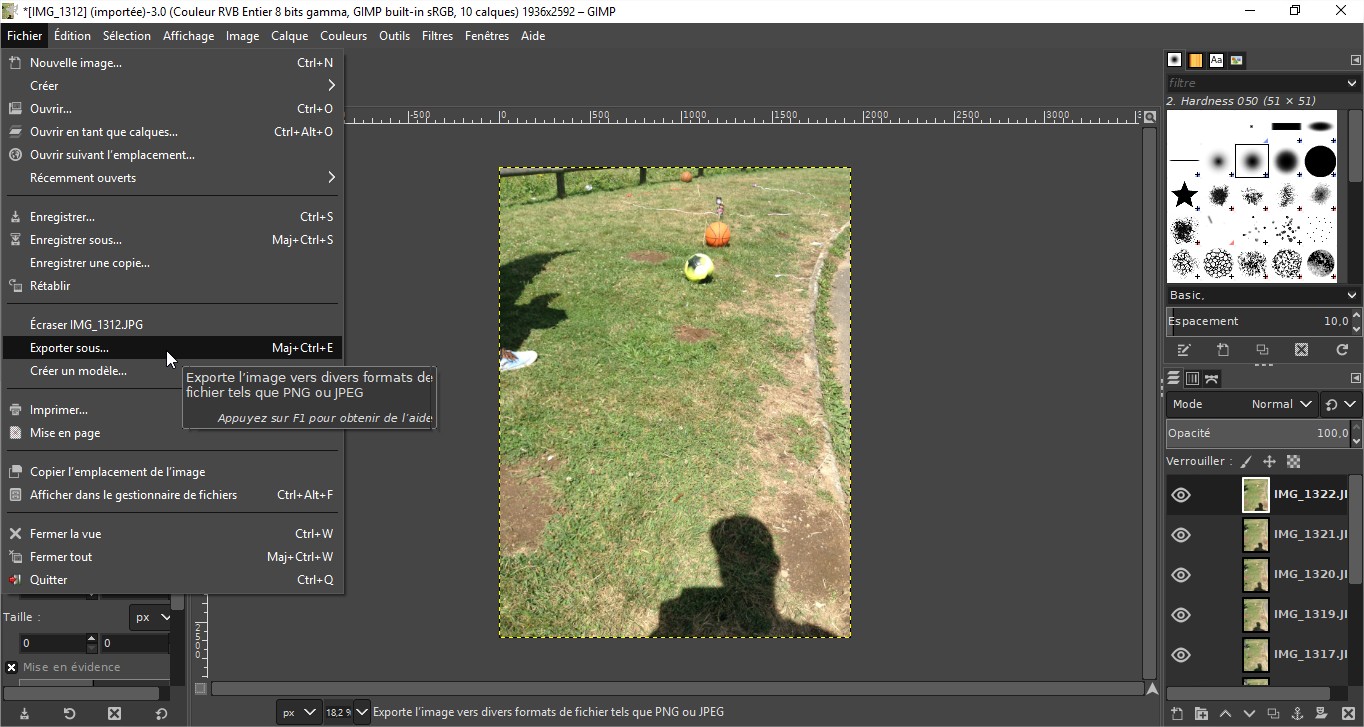Click the Opacité slider in Layers panel
Viewport: 1364px width, 727px height.
point(1256,433)
